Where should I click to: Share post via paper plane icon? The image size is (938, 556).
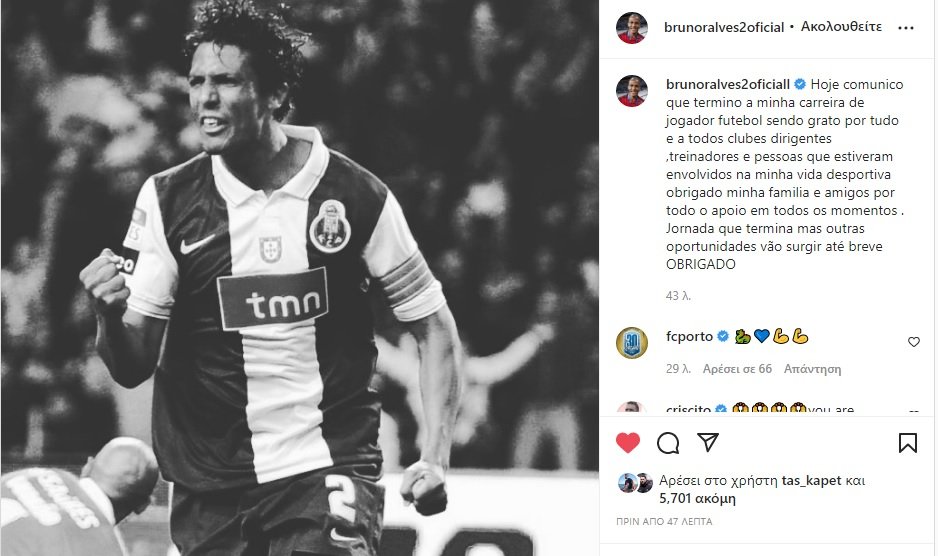point(708,442)
